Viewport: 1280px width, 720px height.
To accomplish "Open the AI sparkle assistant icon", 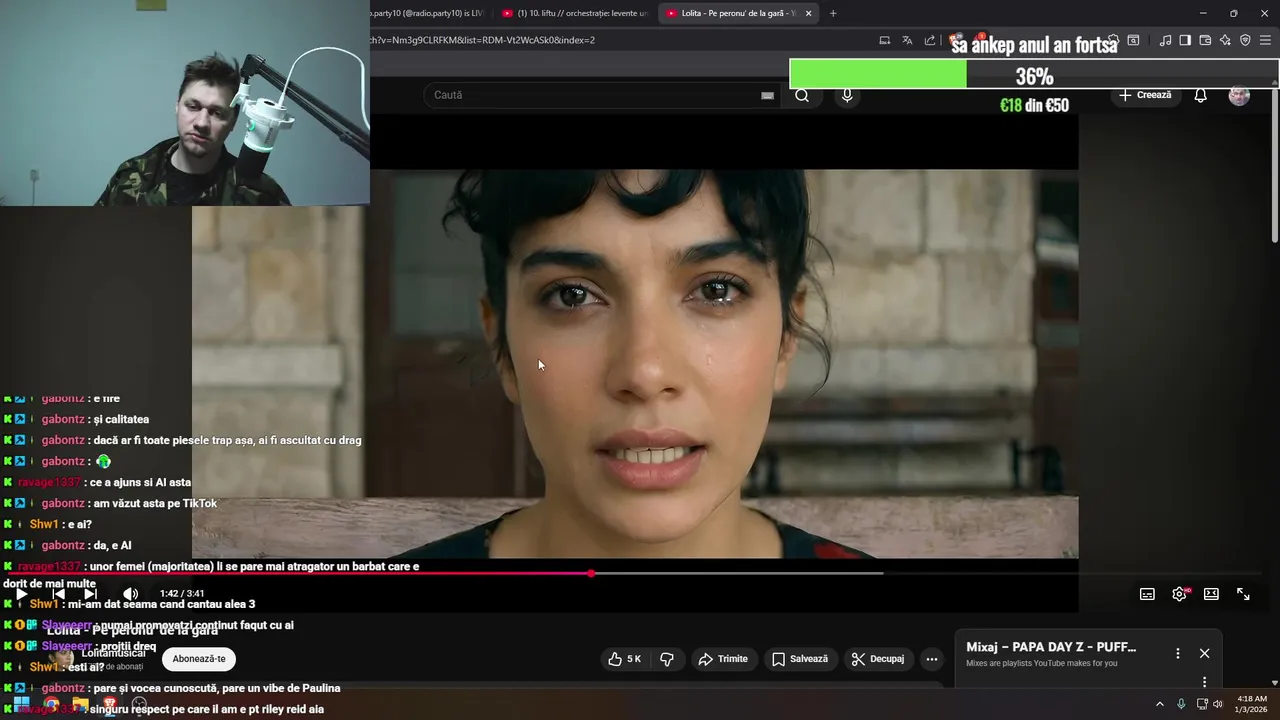I will [1225, 40].
